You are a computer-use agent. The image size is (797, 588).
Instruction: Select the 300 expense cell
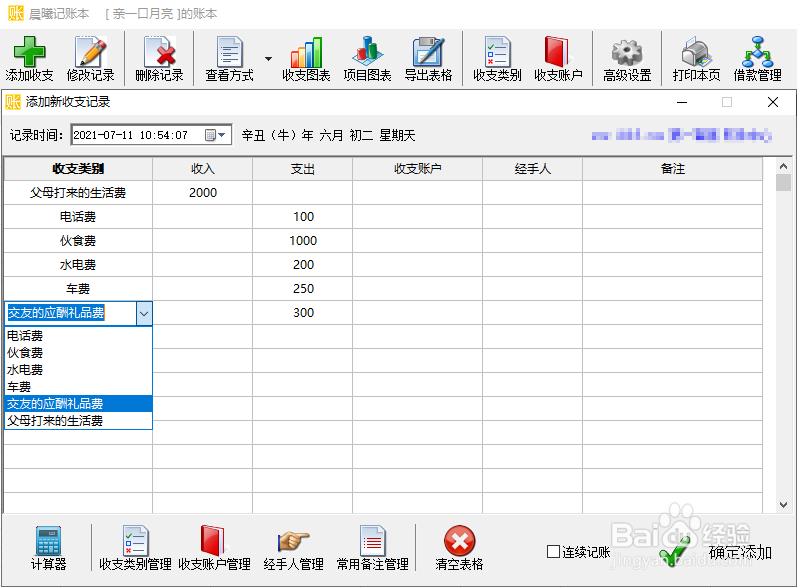click(302, 313)
